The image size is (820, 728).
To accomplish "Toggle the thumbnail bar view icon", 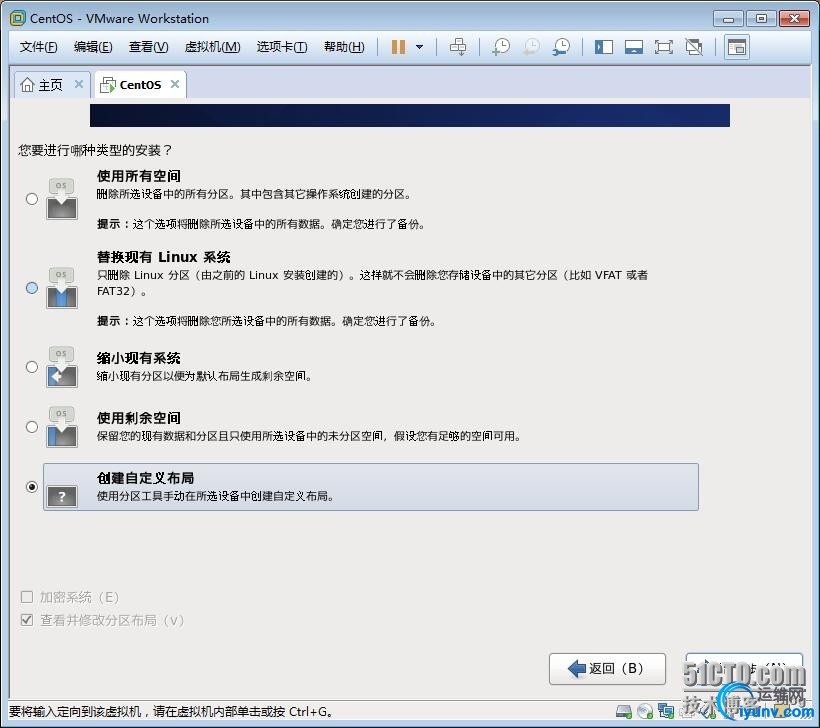I will [634, 47].
